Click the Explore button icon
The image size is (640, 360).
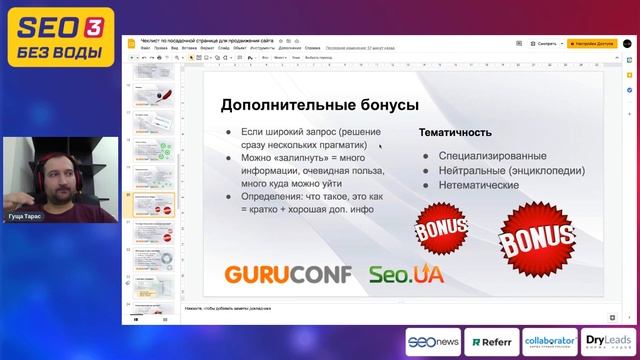(612, 318)
